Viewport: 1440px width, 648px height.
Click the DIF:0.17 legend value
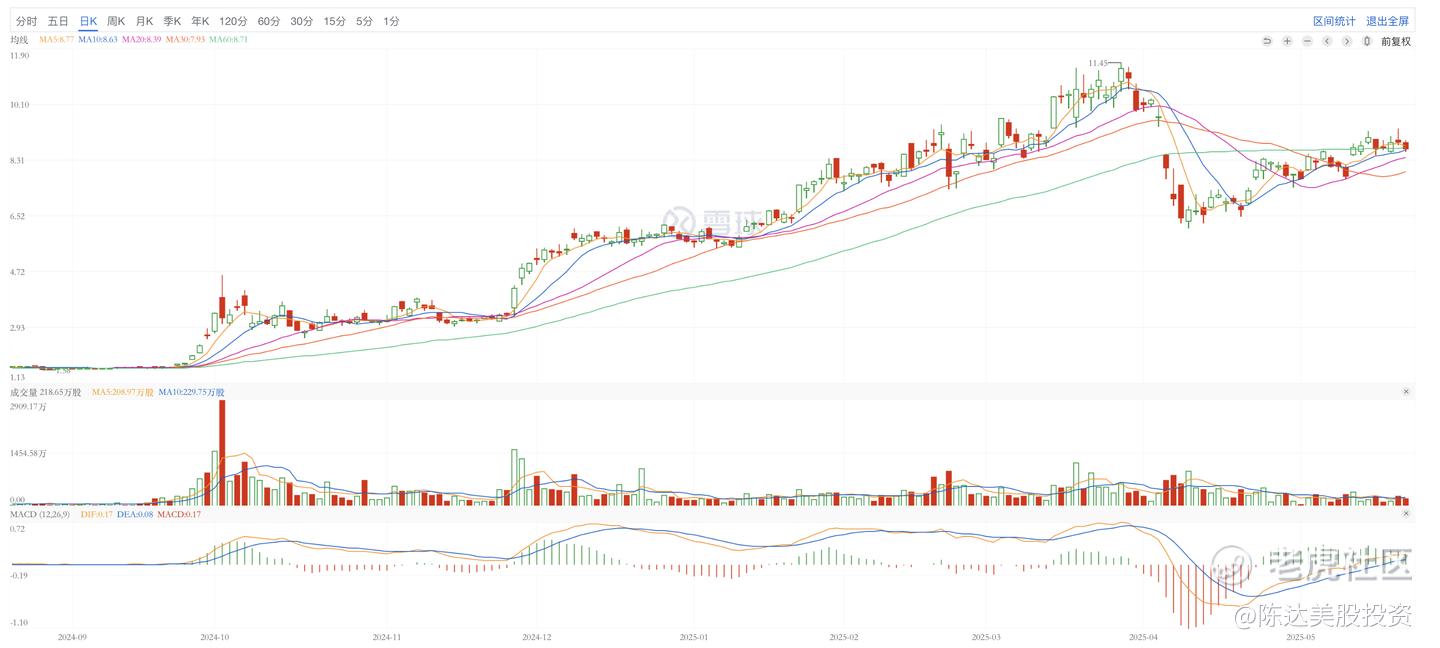click(95, 514)
